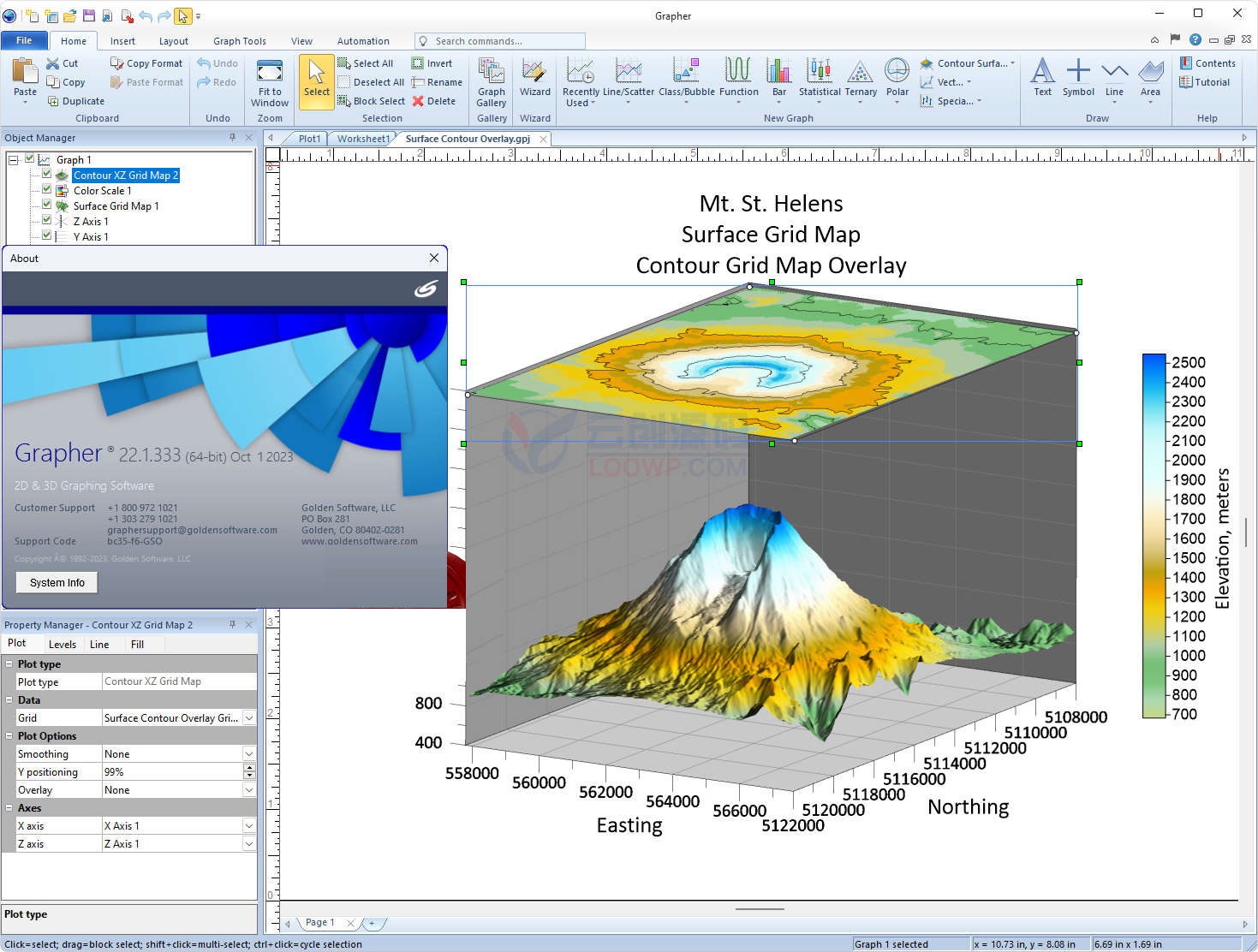
Task: Click the Search commands input field
Action: pyautogui.click(x=500, y=41)
